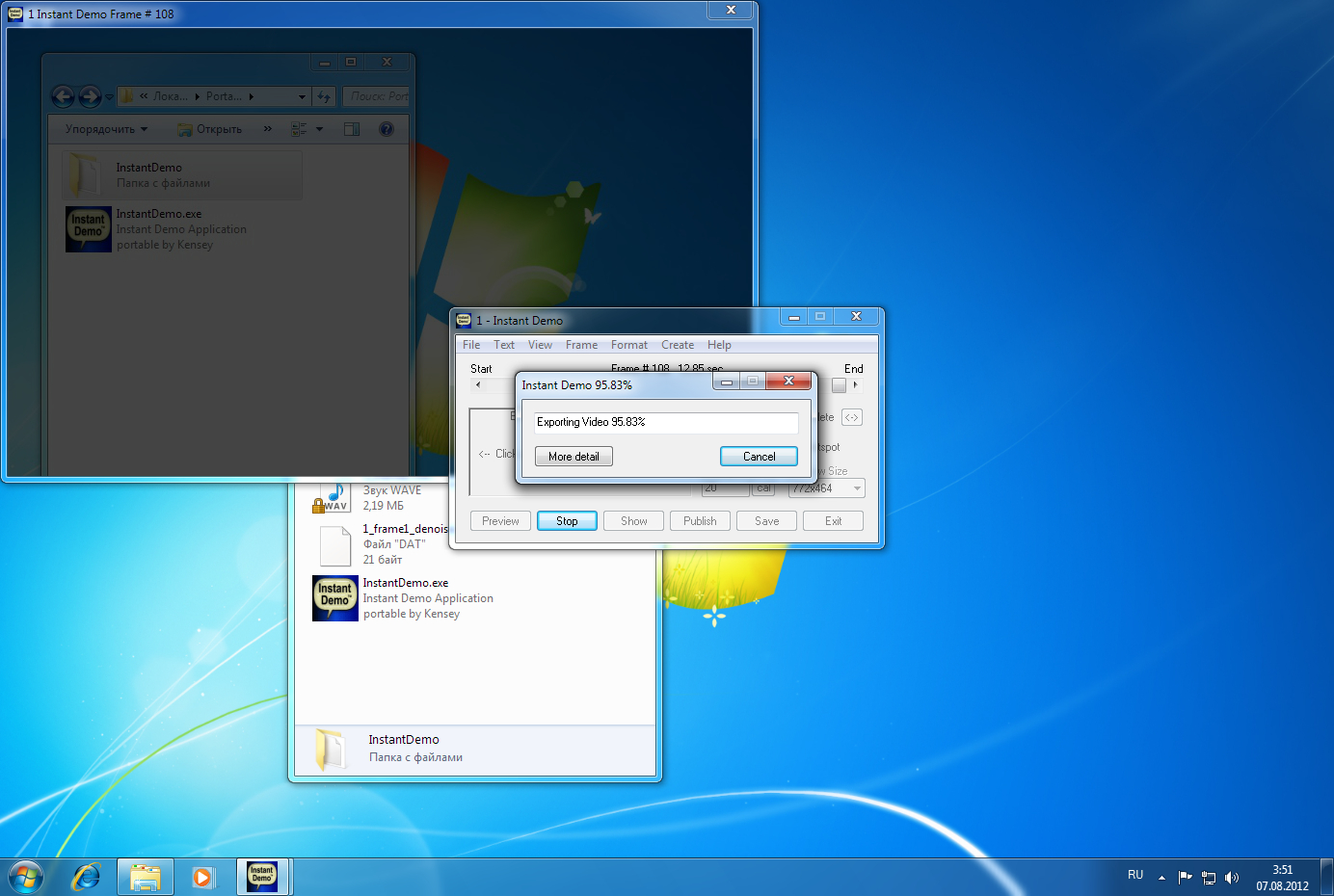Click More detail in export dialog

coord(574,457)
